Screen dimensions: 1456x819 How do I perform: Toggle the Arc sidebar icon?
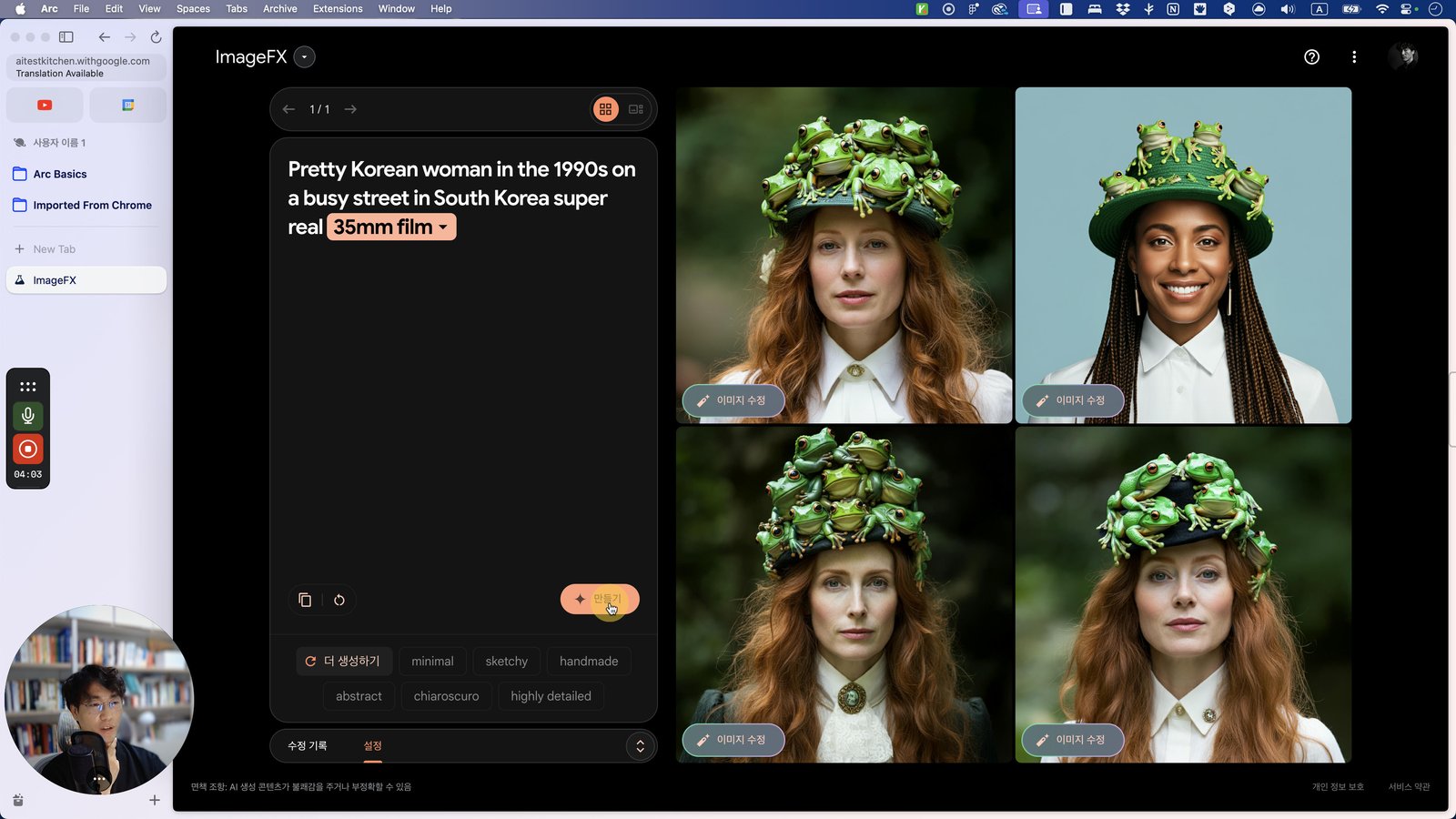(66, 37)
